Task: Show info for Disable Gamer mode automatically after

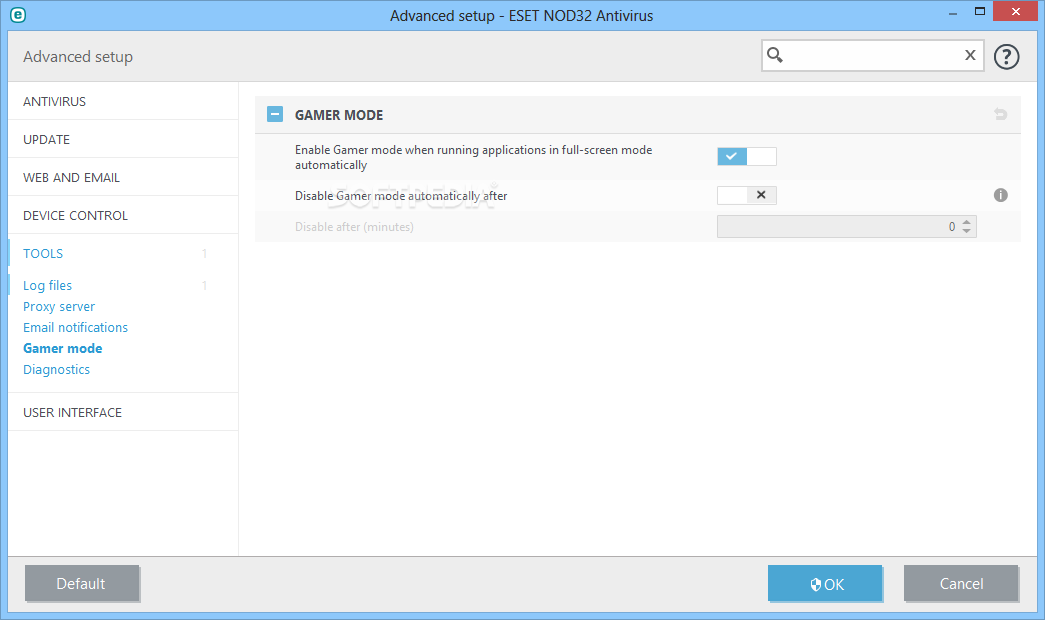Action: pyautogui.click(x=1000, y=195)
